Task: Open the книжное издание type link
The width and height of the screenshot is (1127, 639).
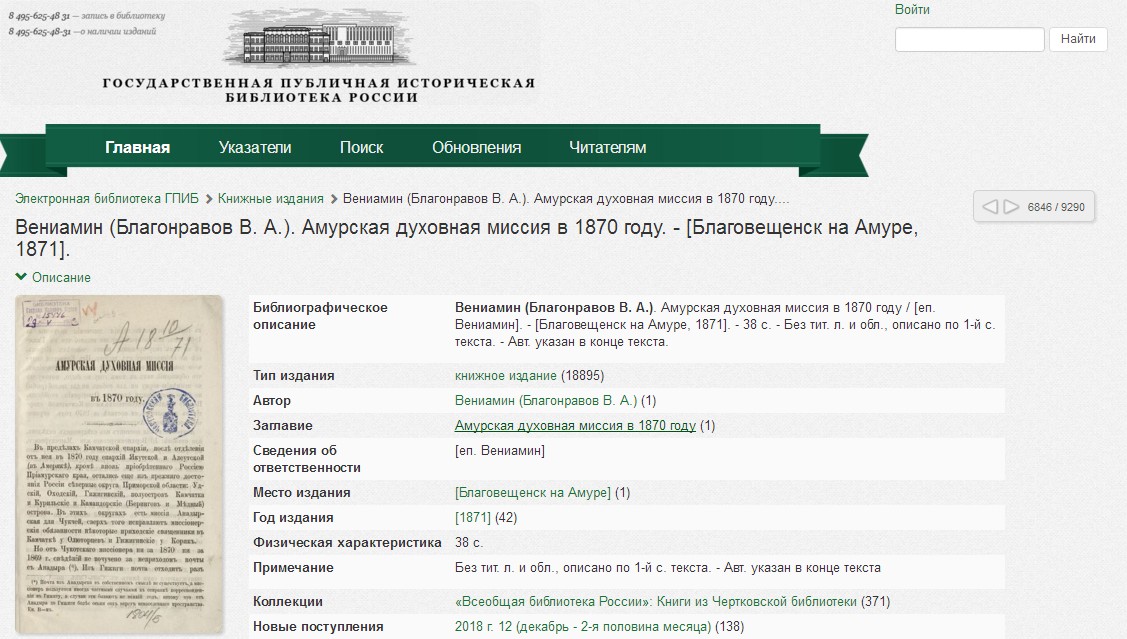Action: (x=506, y=376)
